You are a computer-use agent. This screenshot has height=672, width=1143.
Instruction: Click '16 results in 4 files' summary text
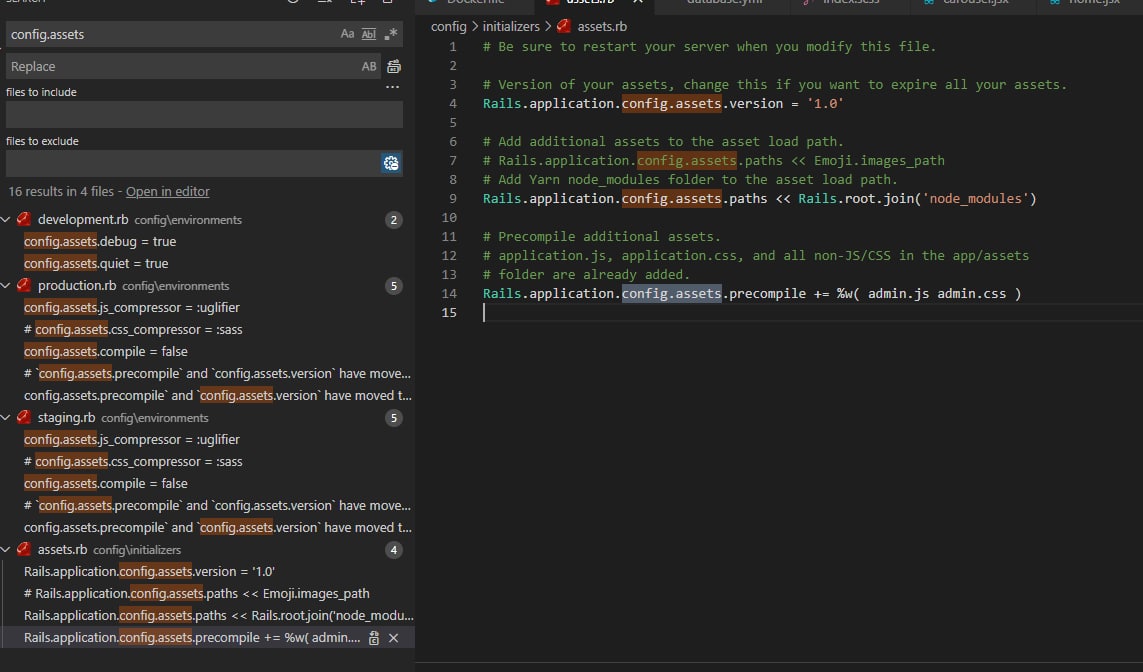[x=61, y=191]
